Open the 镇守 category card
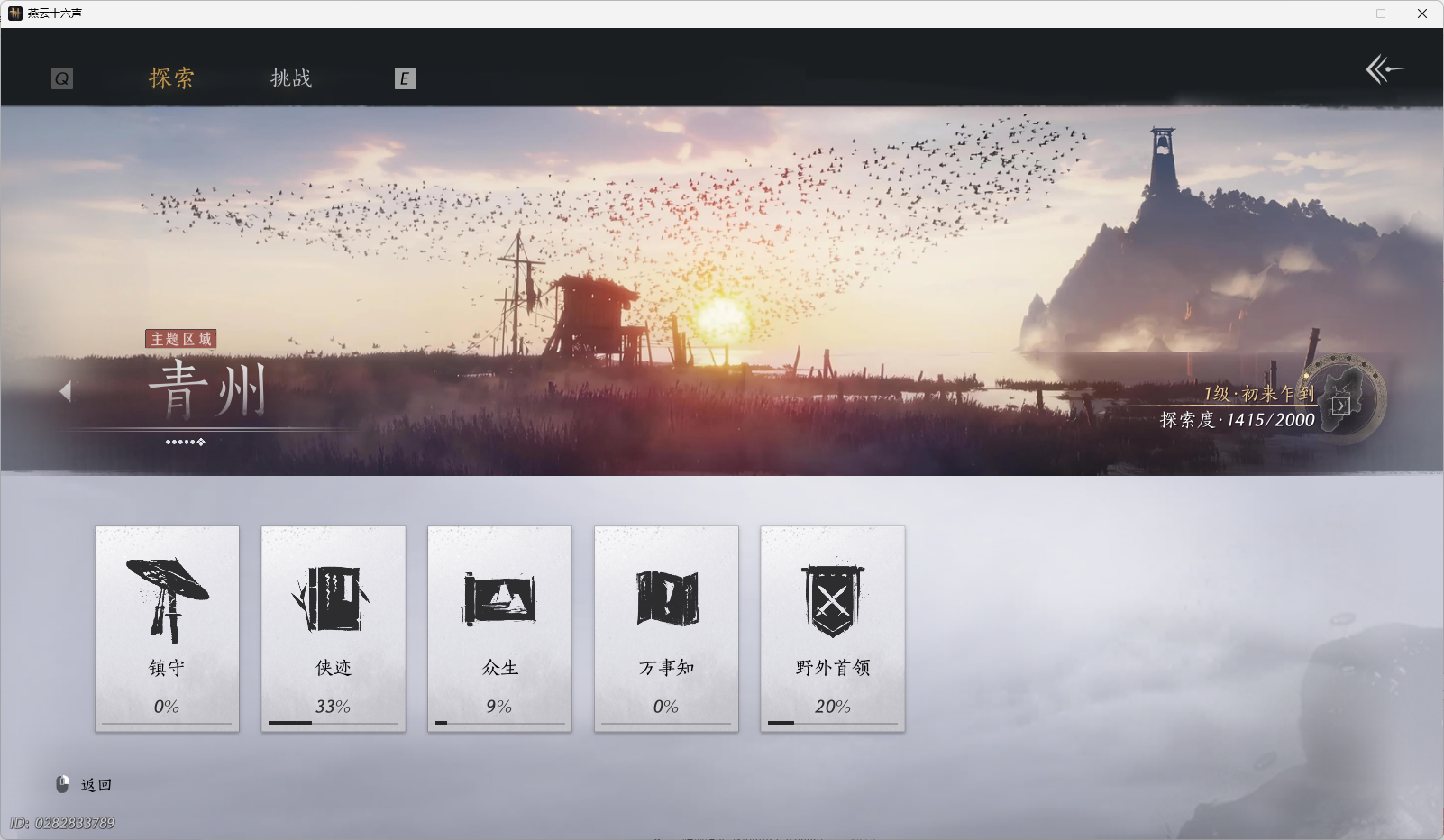The image size is (1444, 840). 166,628
